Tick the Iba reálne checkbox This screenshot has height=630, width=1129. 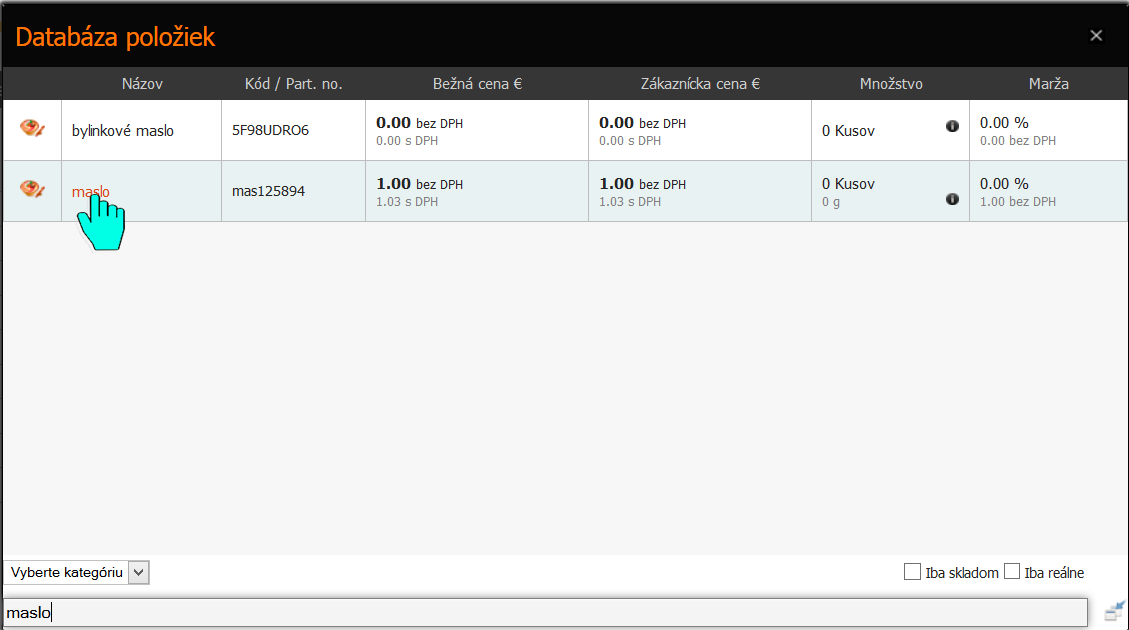[1012, 572]
